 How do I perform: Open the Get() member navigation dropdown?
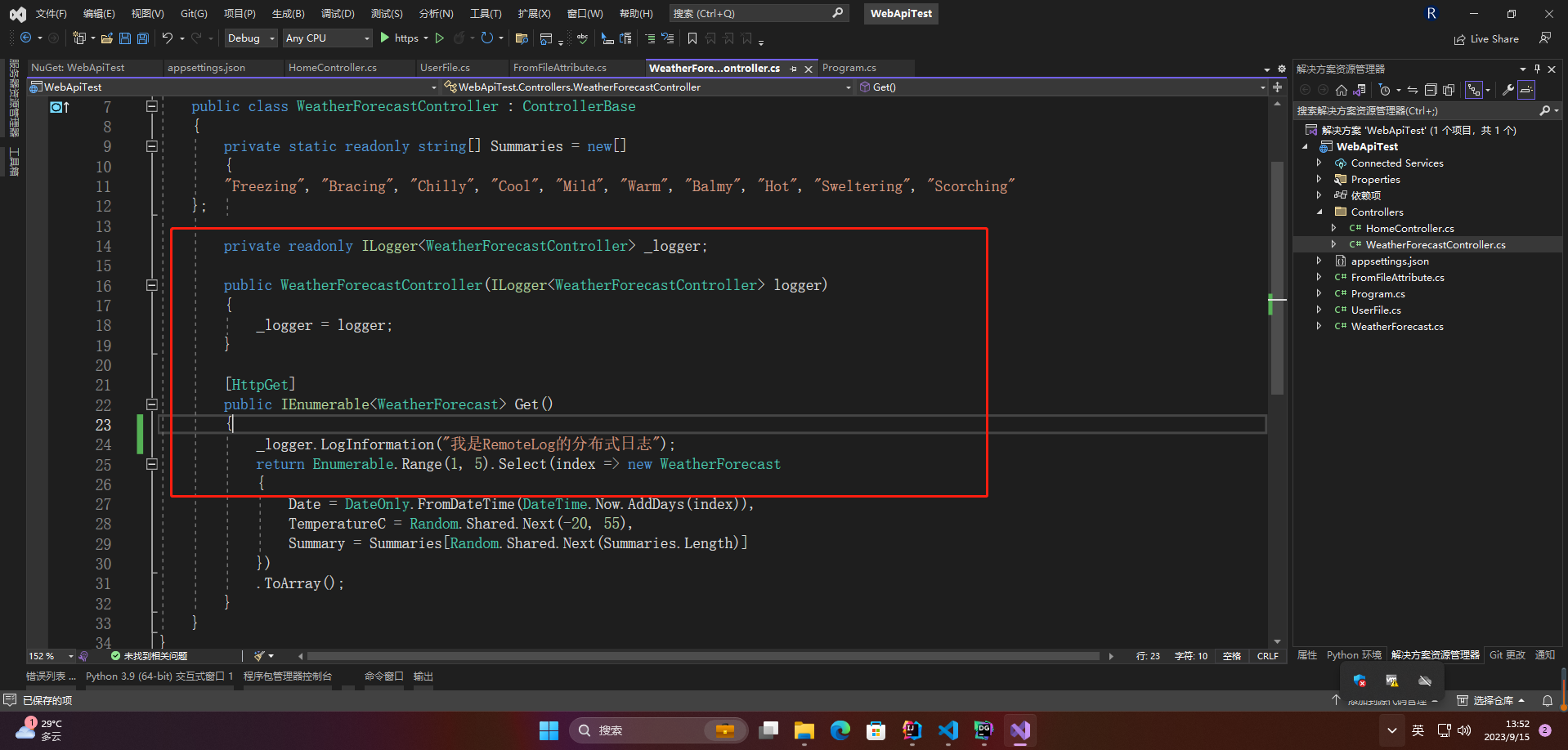(1061, 87)
